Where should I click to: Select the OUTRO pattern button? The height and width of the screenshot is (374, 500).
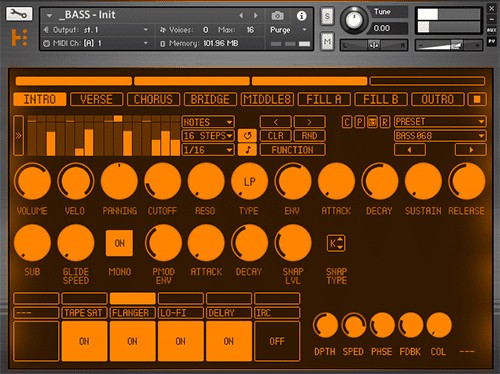(438, 99)
